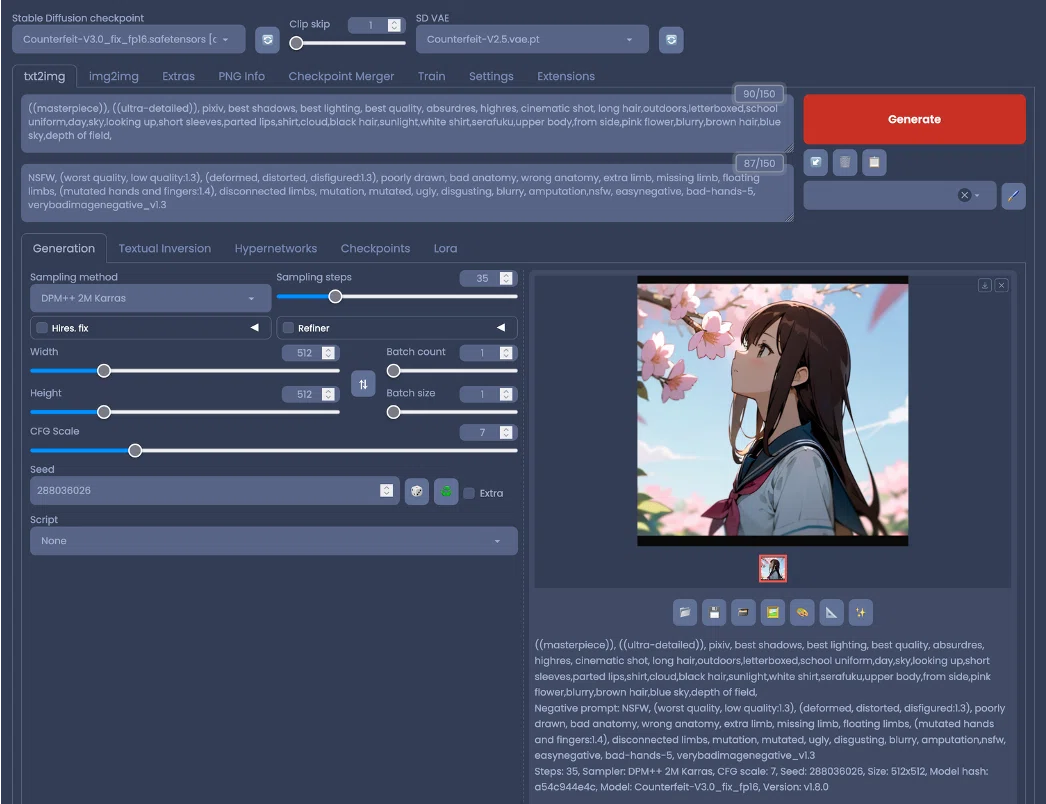
Task: Click the Height value field
Action: pos(310,394)
